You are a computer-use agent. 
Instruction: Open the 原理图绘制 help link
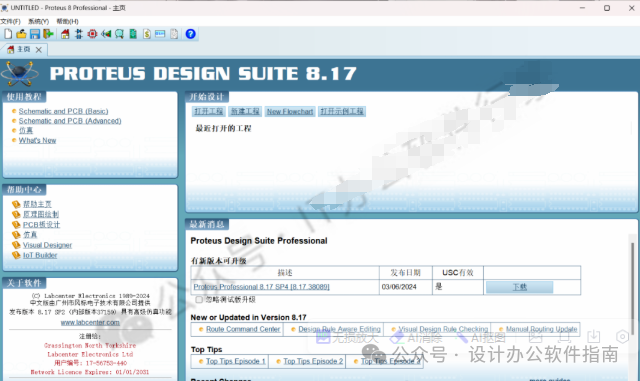(x=41, y=214)
